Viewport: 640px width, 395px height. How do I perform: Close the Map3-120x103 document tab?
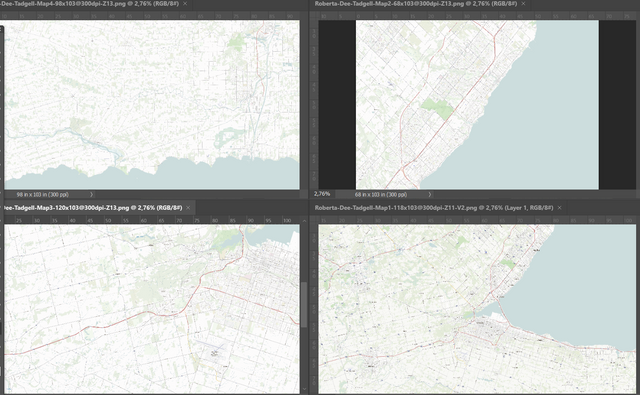[188, 208]
